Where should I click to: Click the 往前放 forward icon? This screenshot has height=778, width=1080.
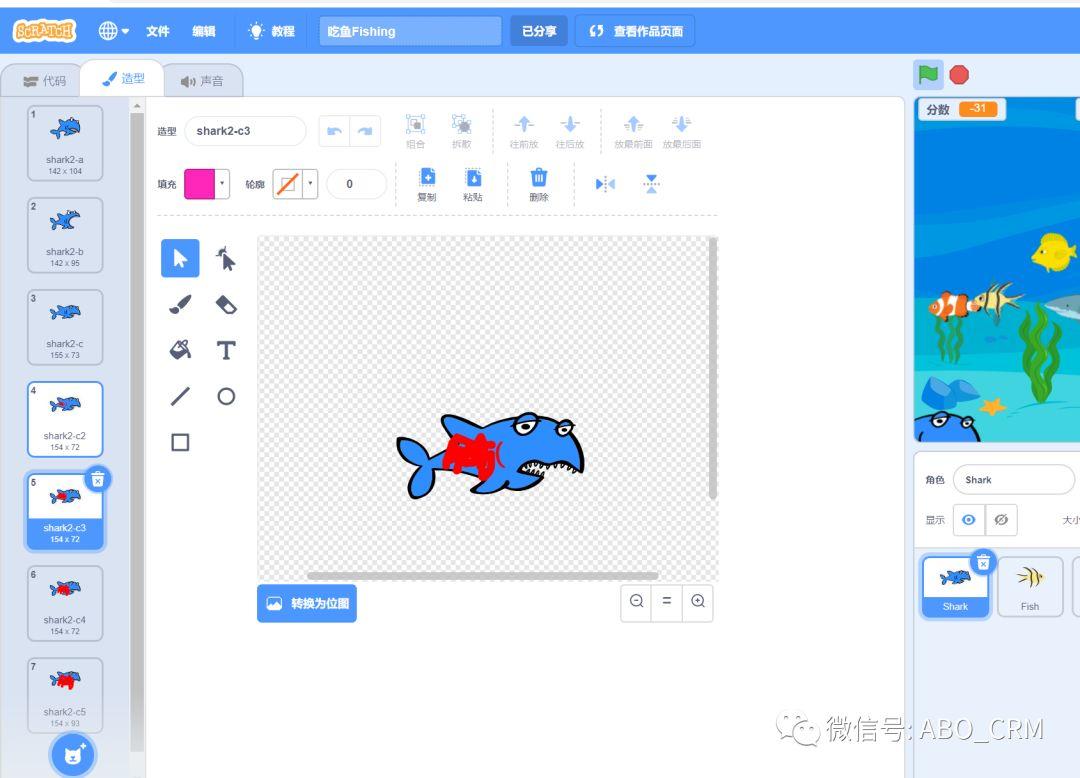(x=523, y=131)
